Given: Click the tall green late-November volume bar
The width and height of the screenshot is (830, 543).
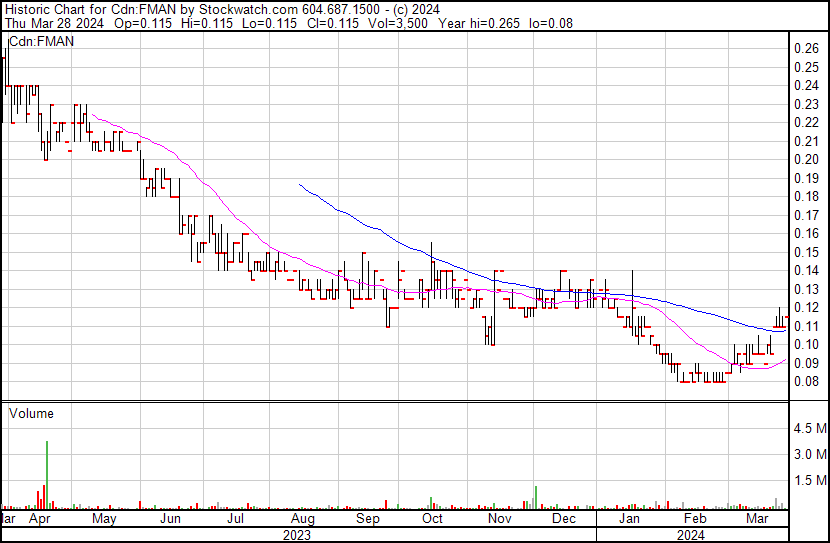Looking at the screenshot, I should 536,497.
